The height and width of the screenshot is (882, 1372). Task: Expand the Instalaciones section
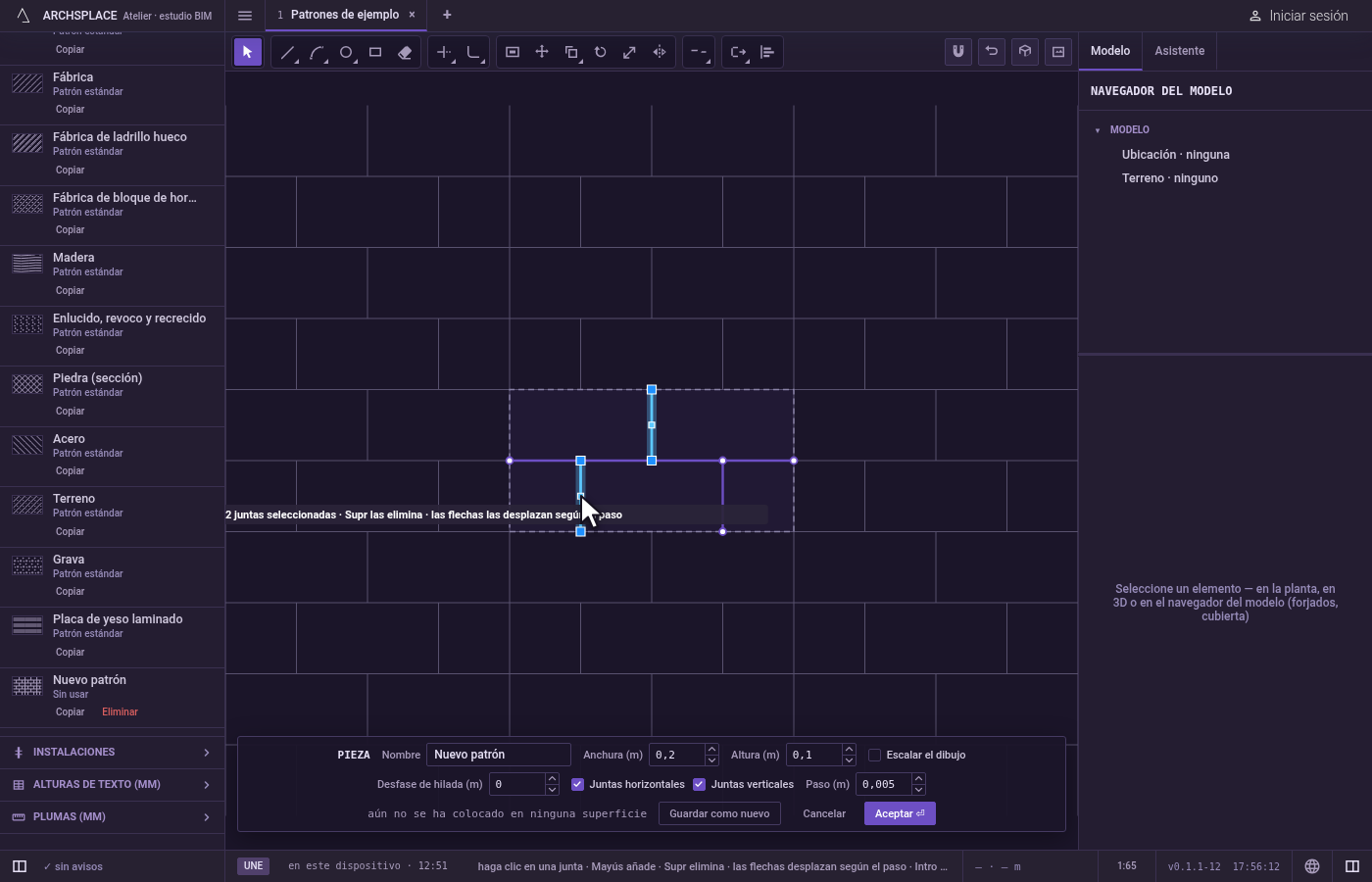click(x=113, y=753)
